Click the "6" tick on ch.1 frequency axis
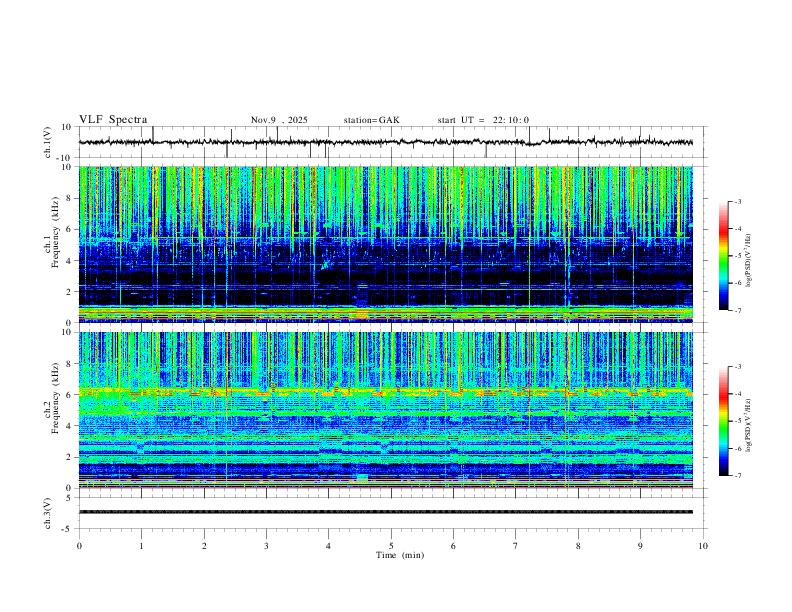 click(x=69, y=229)
